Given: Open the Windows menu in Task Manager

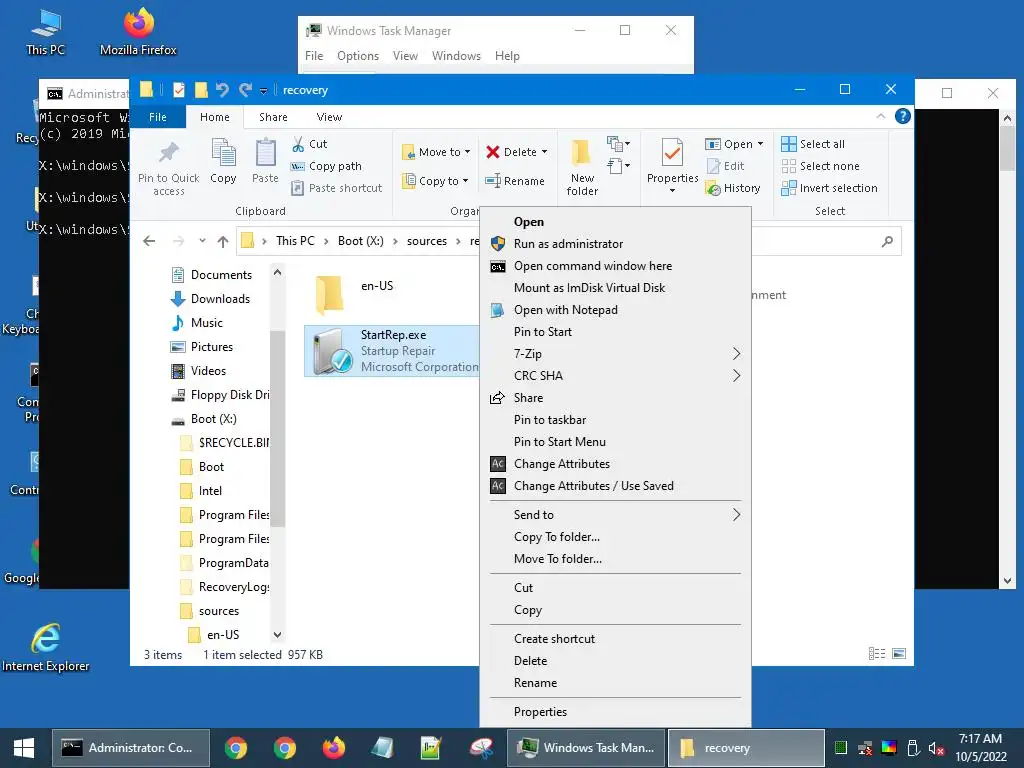Looking at the screenshot, I should click(456, 56).
